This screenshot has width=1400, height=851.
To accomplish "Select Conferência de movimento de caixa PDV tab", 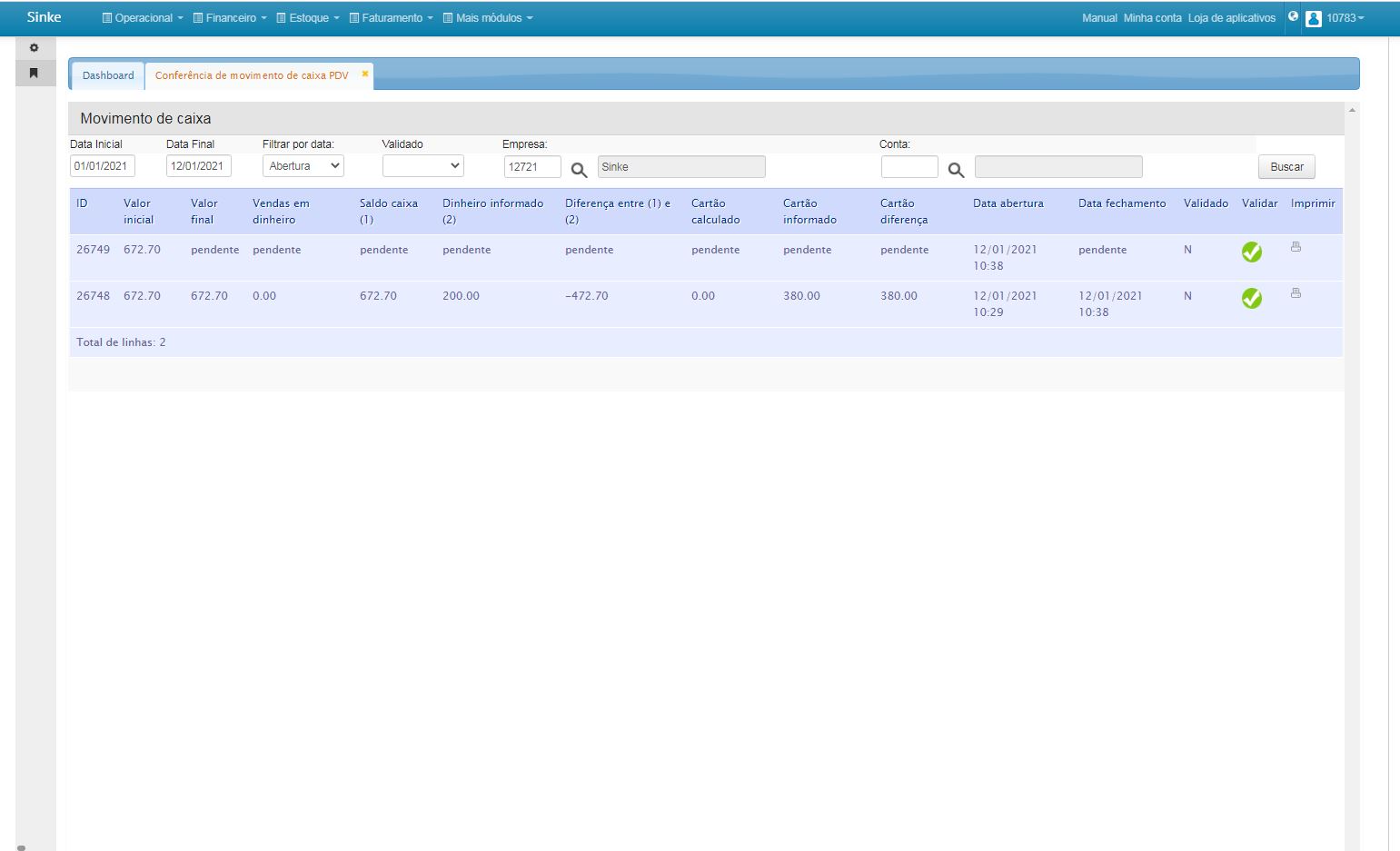I will click(252, 75).
